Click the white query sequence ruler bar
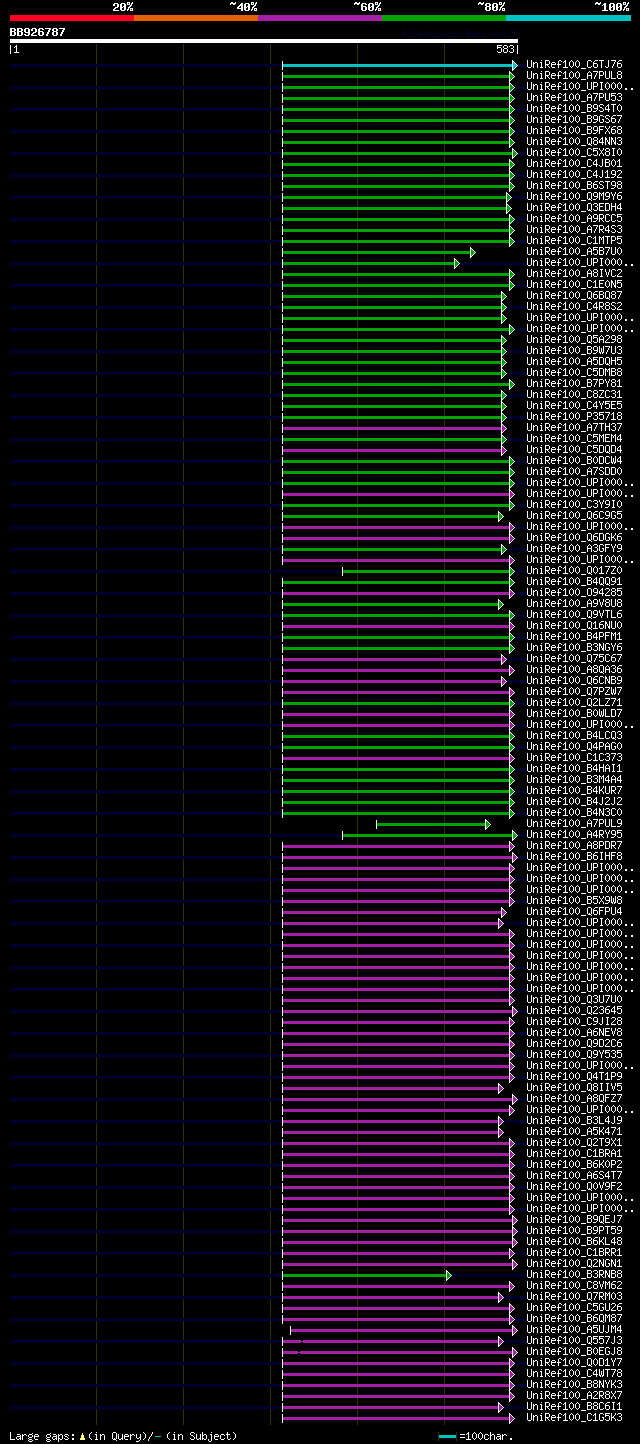The image size is (640, 1444). coord(263,41)
